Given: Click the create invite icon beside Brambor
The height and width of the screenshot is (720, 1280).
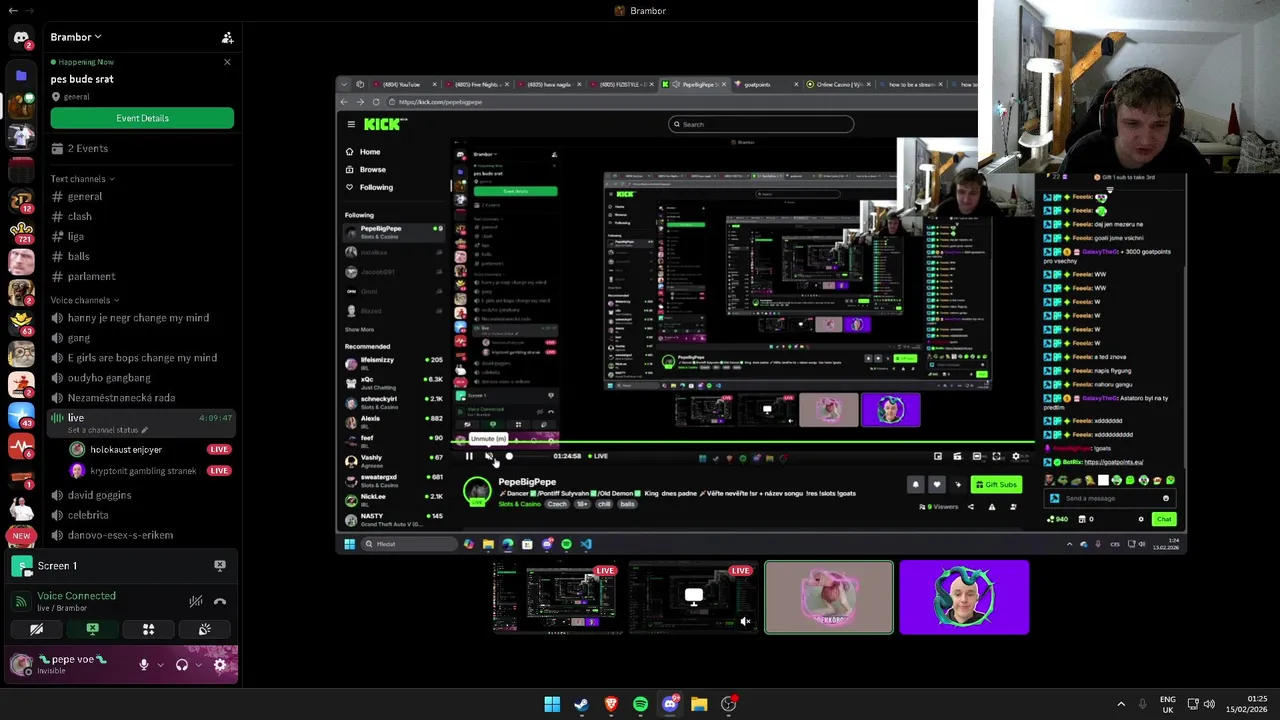Looking at the screenshot, I should [227, 38].
